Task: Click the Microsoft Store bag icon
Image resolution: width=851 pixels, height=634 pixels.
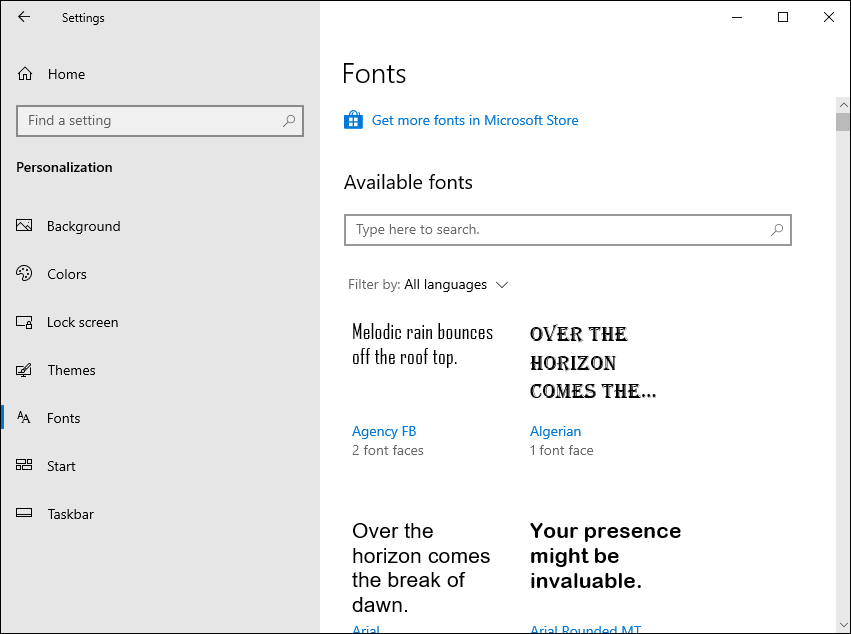Action: pos(353,120)
